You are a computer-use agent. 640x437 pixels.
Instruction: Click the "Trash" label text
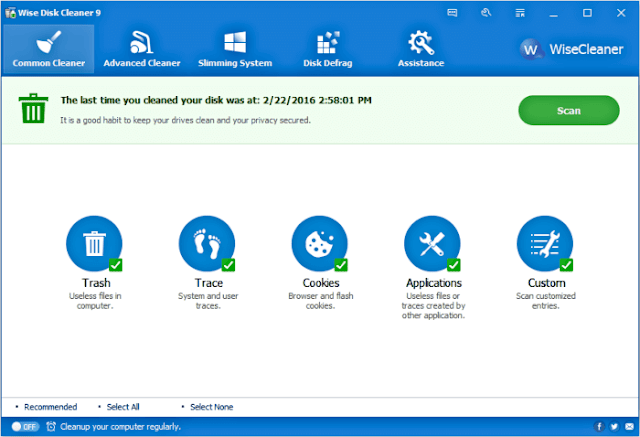click(96, 283)
